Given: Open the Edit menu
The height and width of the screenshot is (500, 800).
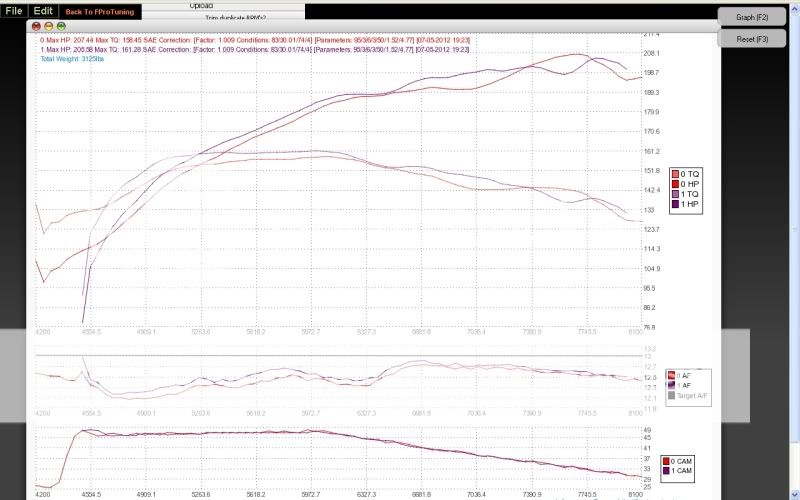Looking at the screenshot, I should pyautogui.click(x=42, y=11).
